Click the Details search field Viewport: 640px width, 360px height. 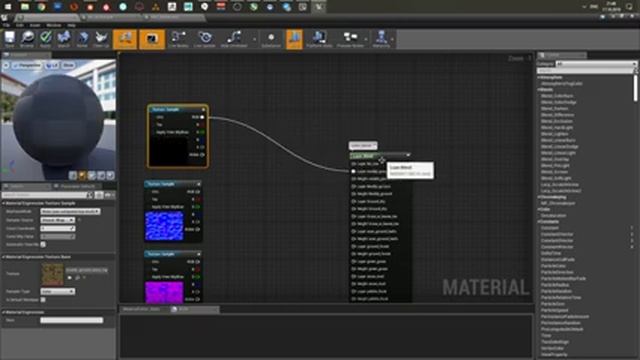click(47, 195)
